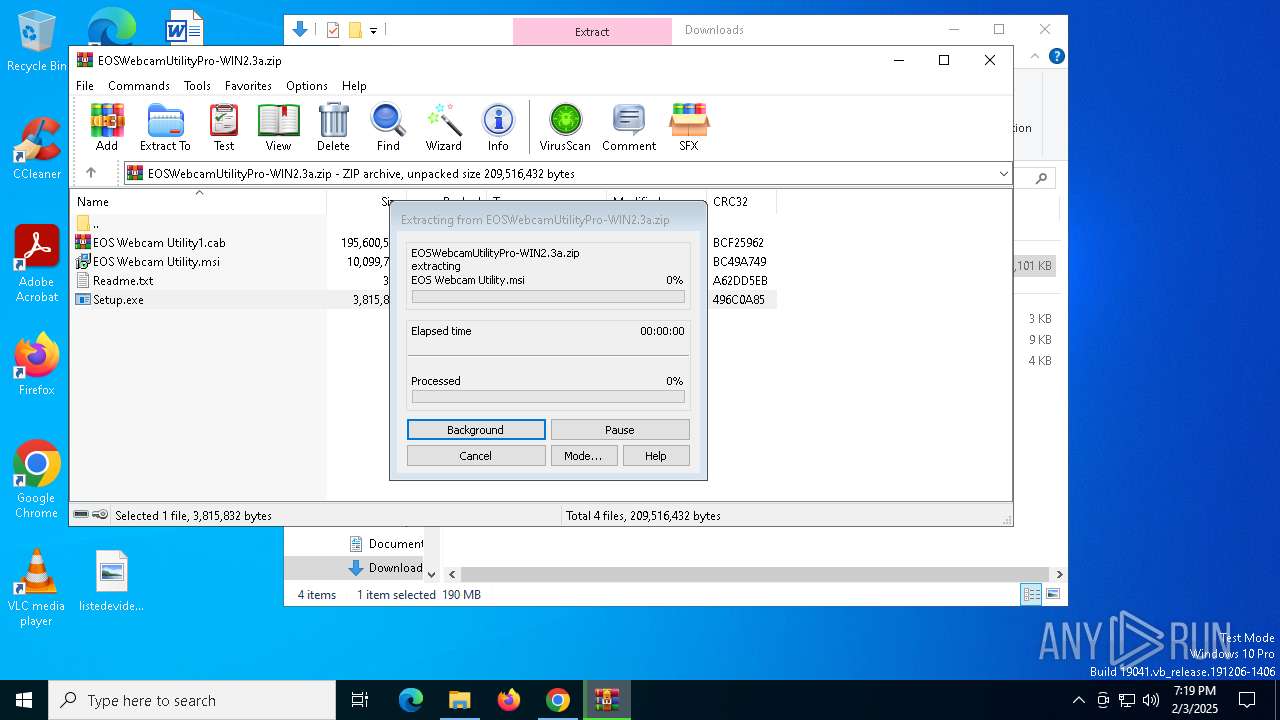Open the Help menu in WinRAR

(x=354, y=86)
